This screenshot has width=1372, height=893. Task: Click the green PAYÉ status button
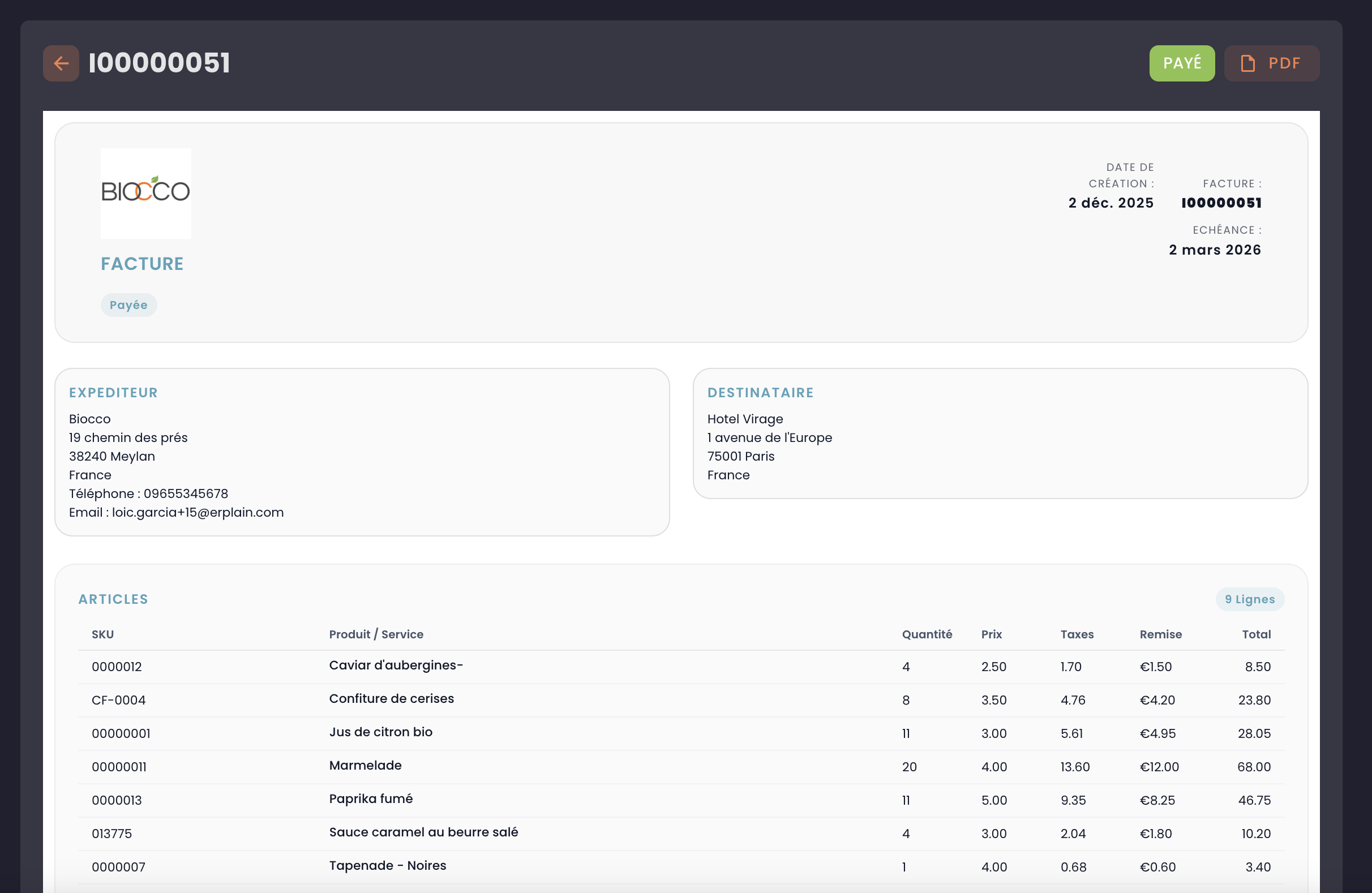pos(1181,63)
